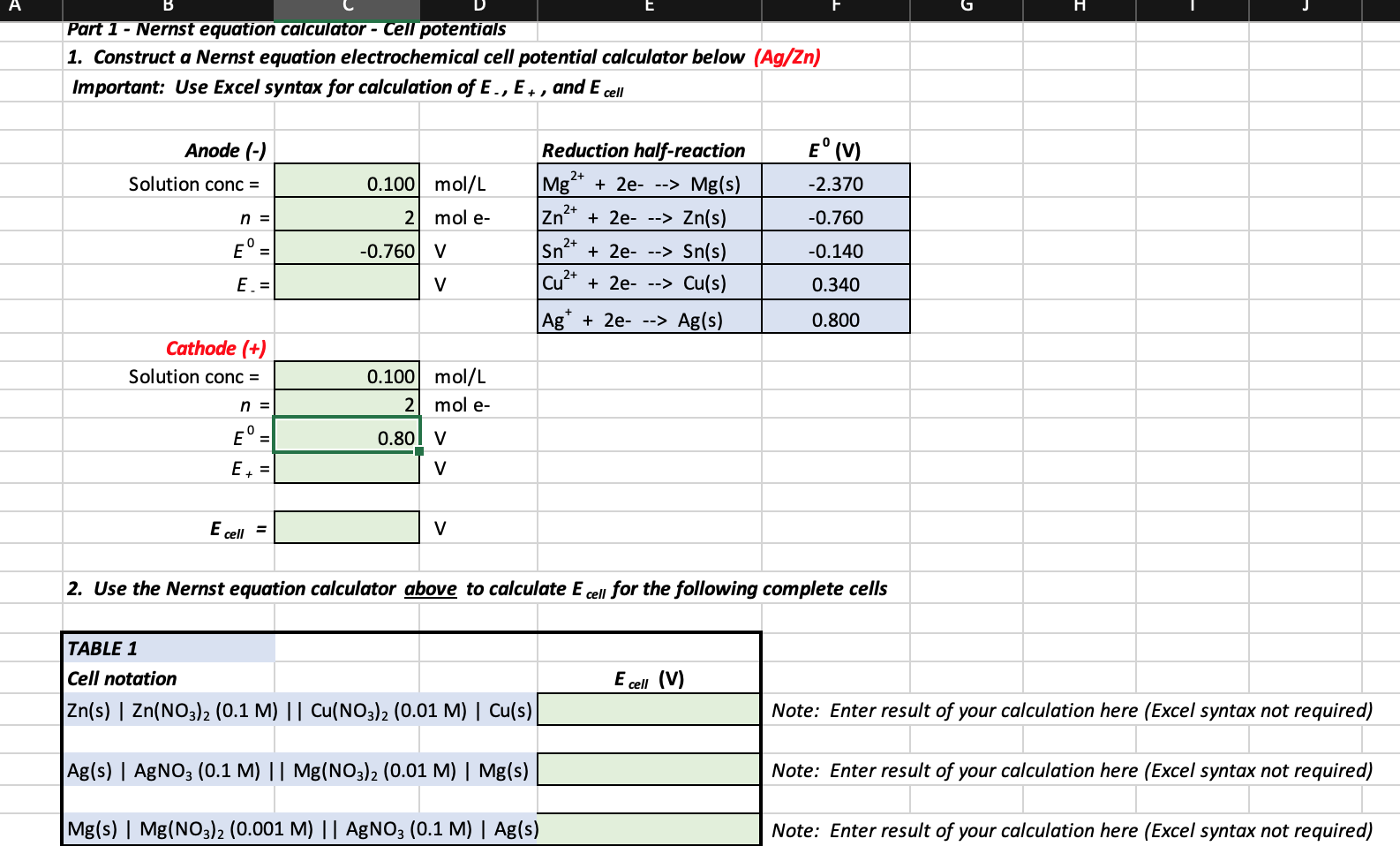
Task: Select empty cathode E₊ result cell
Action: (x=347, y=468)
